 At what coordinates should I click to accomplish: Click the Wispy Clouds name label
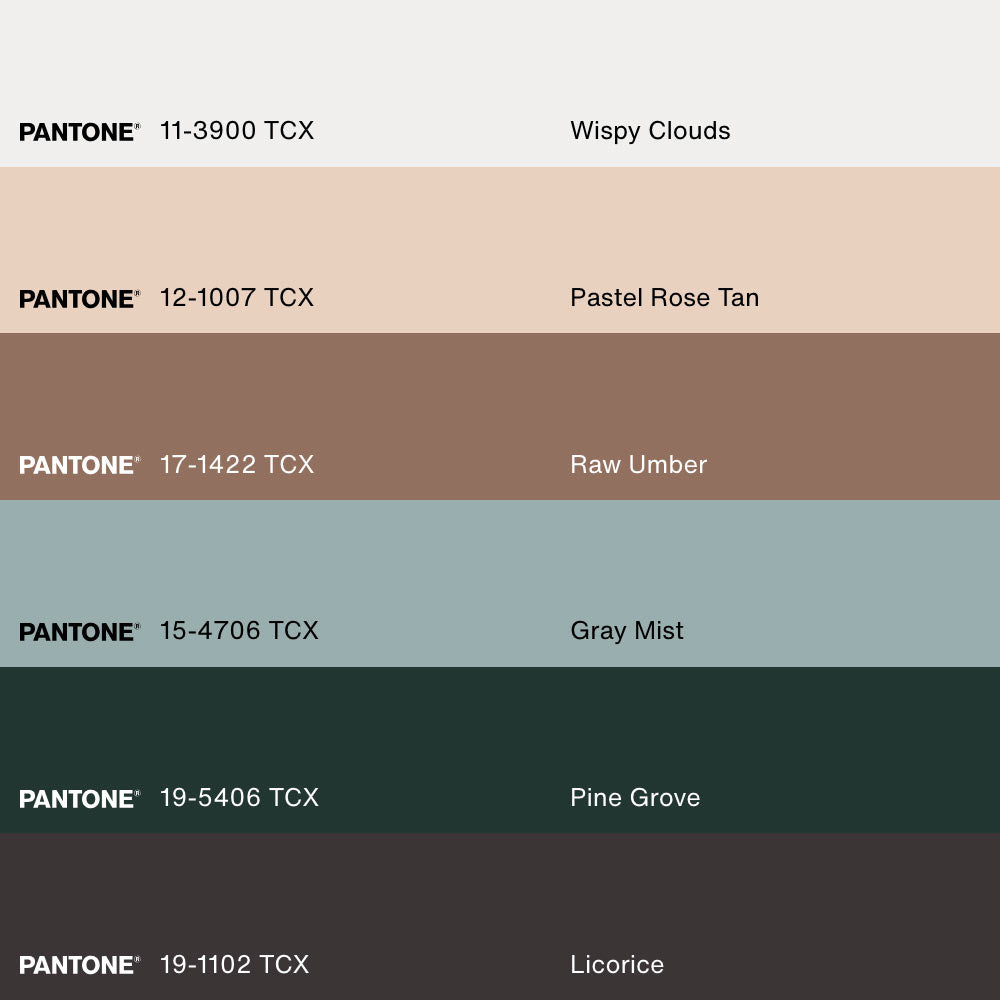click(650, 131)
